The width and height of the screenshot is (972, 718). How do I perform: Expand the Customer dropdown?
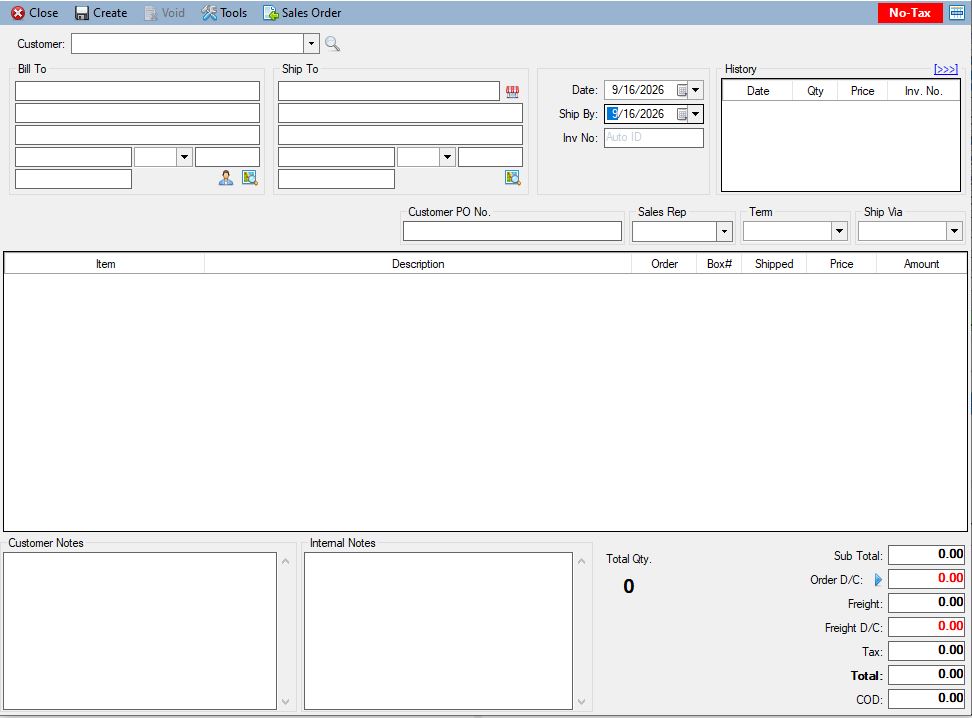(x=311, y=43)
